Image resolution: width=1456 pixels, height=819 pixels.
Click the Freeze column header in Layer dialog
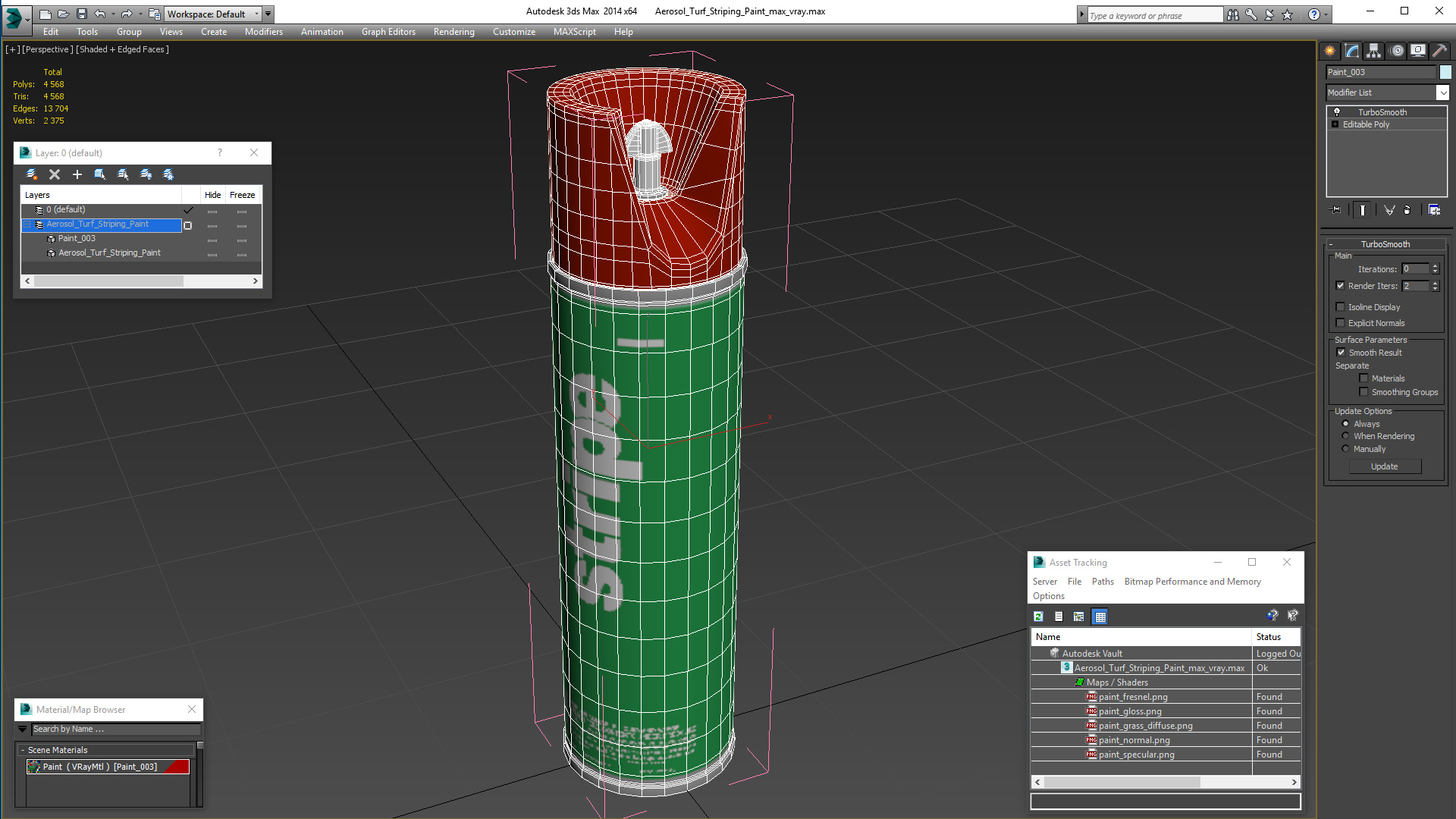pos(243,195)
